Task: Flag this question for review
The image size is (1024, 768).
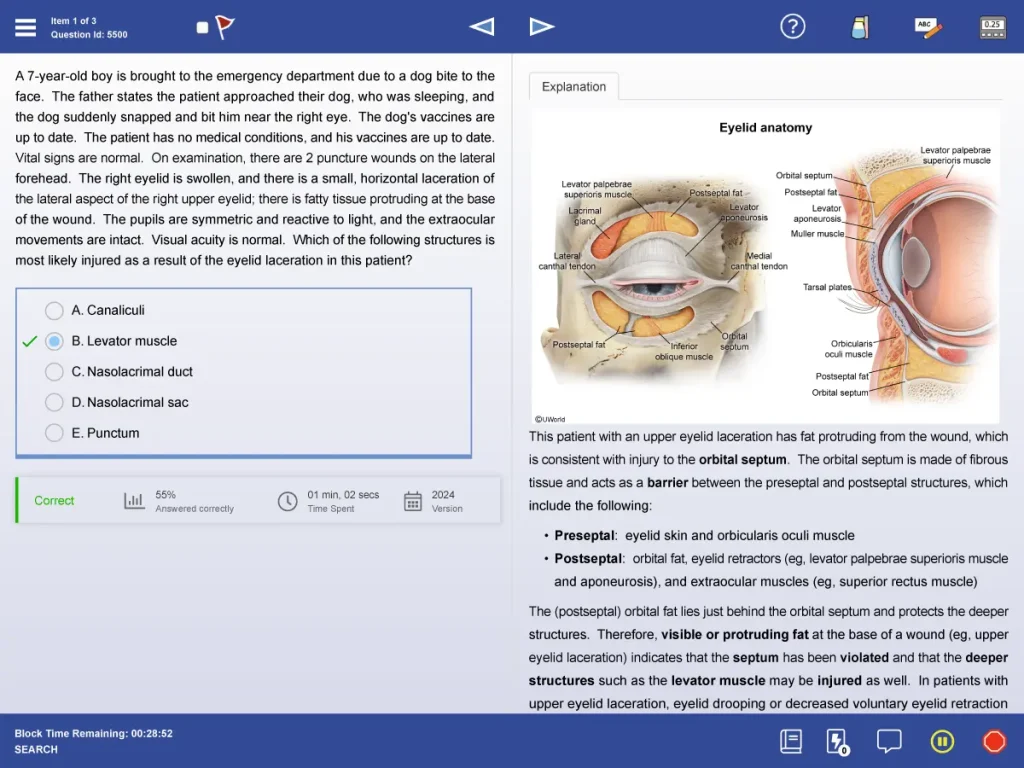Action: coord(222,26)
